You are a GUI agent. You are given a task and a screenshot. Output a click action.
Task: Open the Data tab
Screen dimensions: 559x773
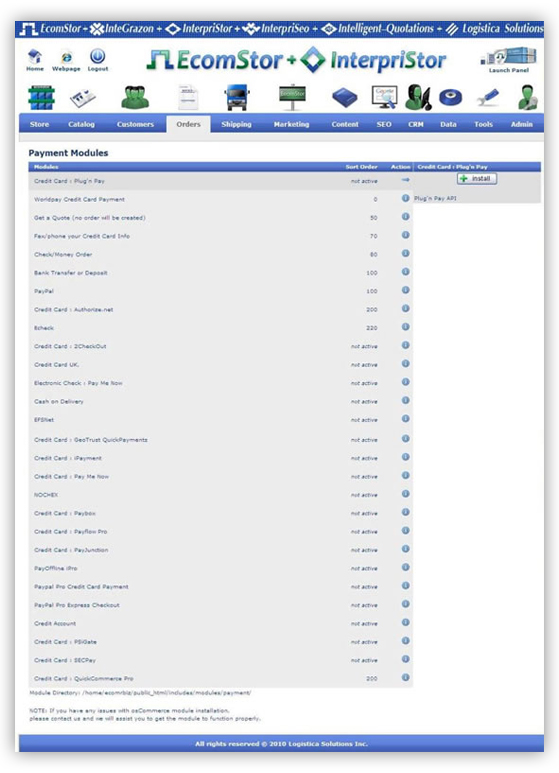click(x=448, y=124)
